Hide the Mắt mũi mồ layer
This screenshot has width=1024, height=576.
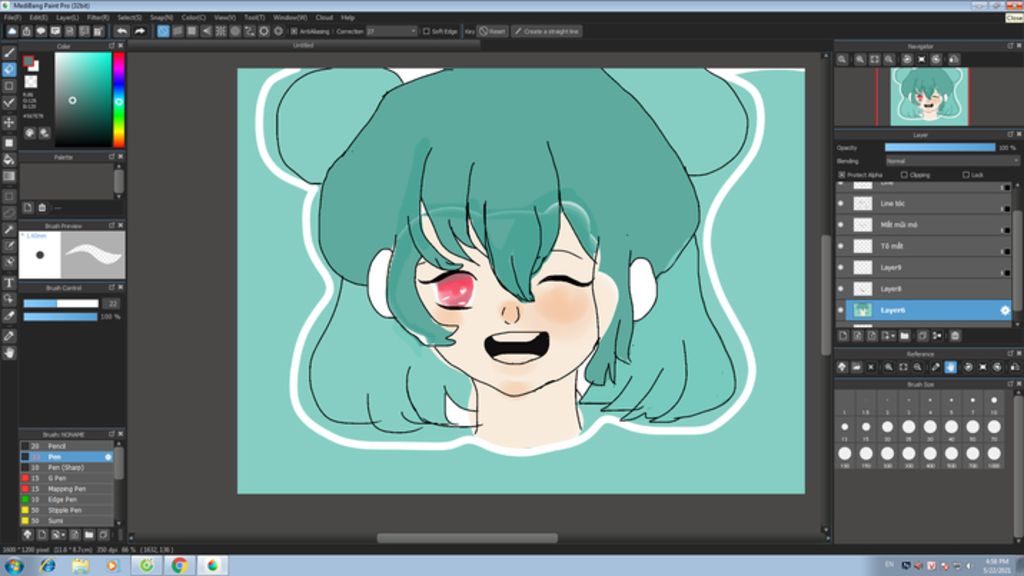coord(840,225)
